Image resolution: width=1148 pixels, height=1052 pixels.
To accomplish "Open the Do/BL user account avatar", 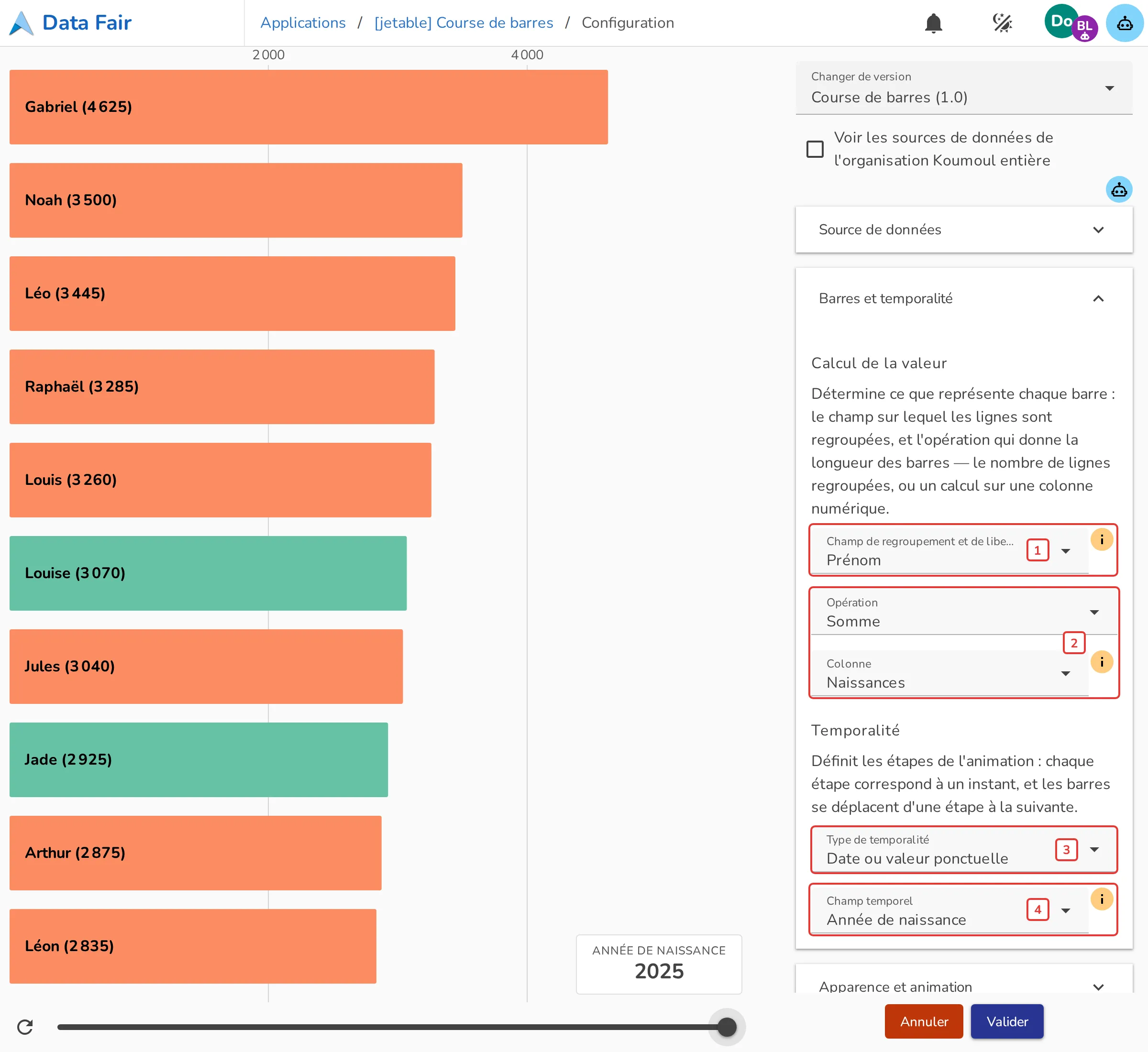I will pos(1071,23).
